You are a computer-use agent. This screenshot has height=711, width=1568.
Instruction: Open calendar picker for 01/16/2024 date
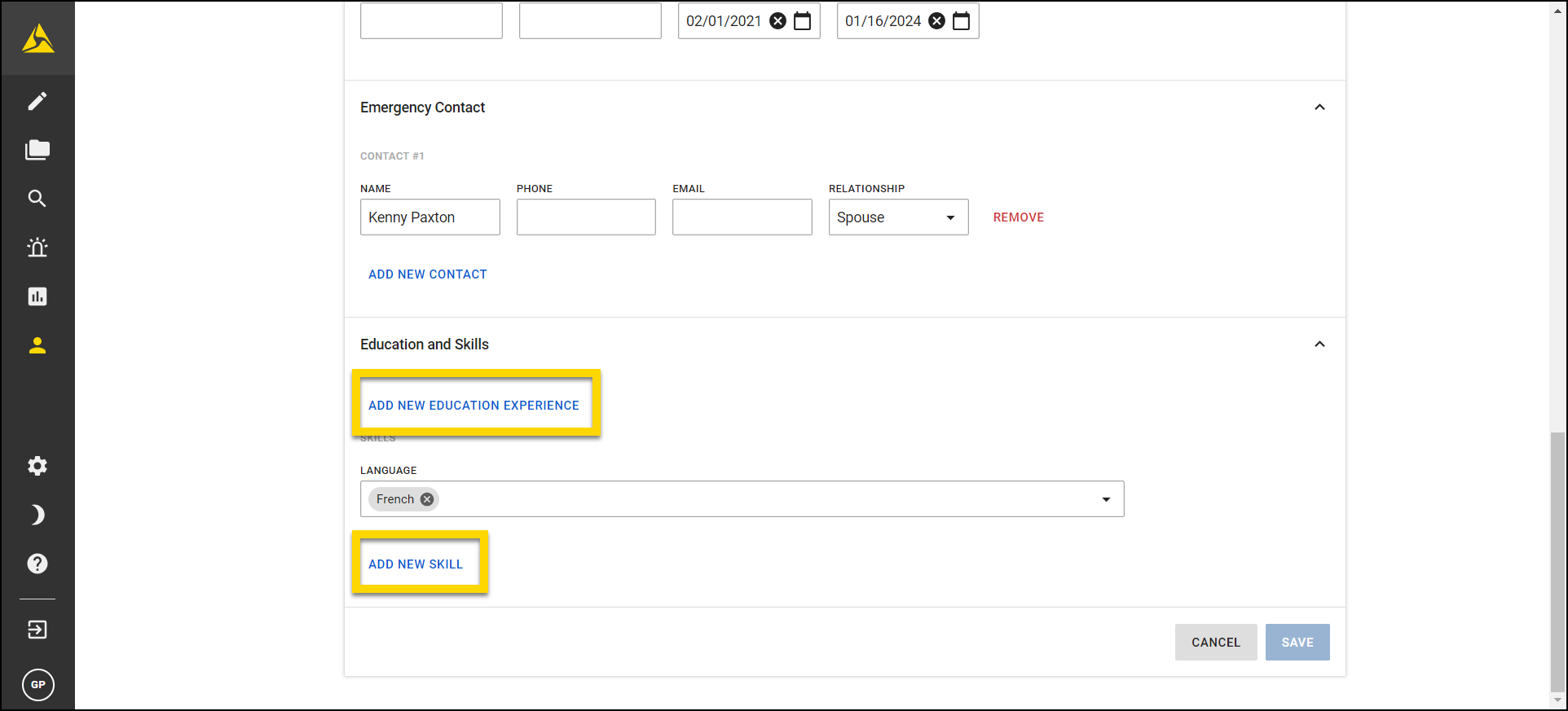pos(962,21)
